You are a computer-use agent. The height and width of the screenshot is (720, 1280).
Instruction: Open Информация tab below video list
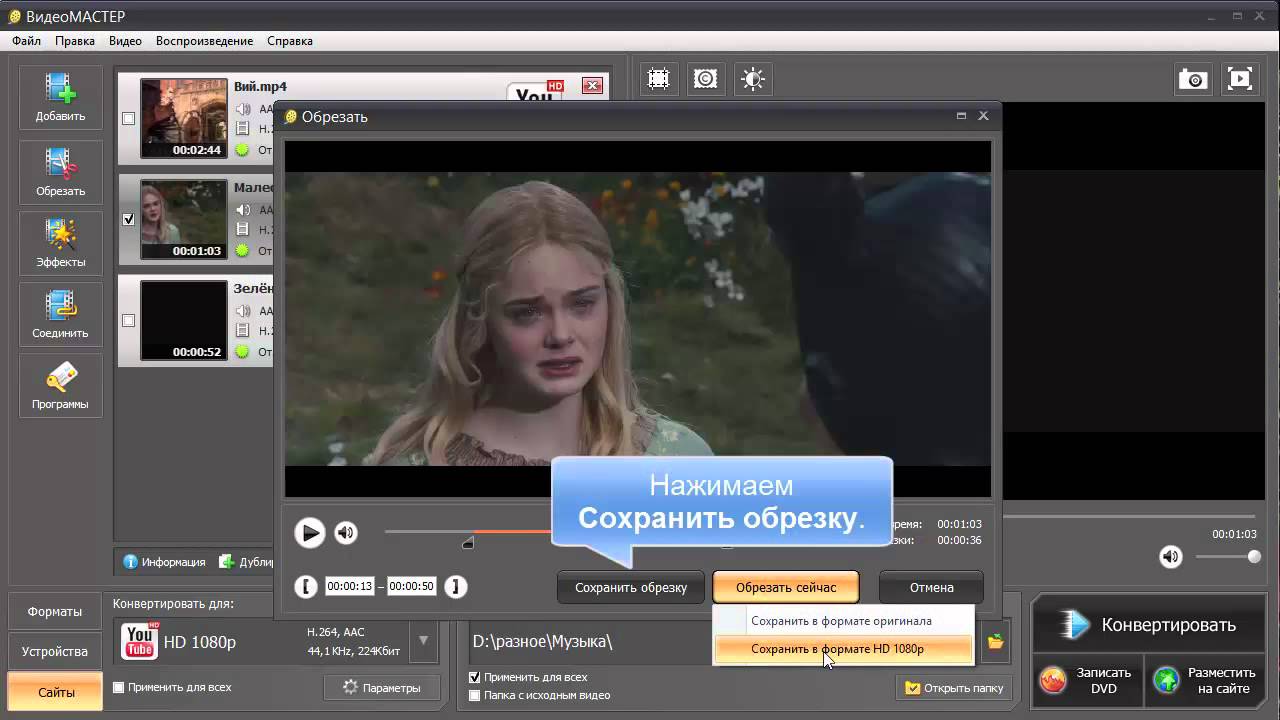tap(164, 562)
